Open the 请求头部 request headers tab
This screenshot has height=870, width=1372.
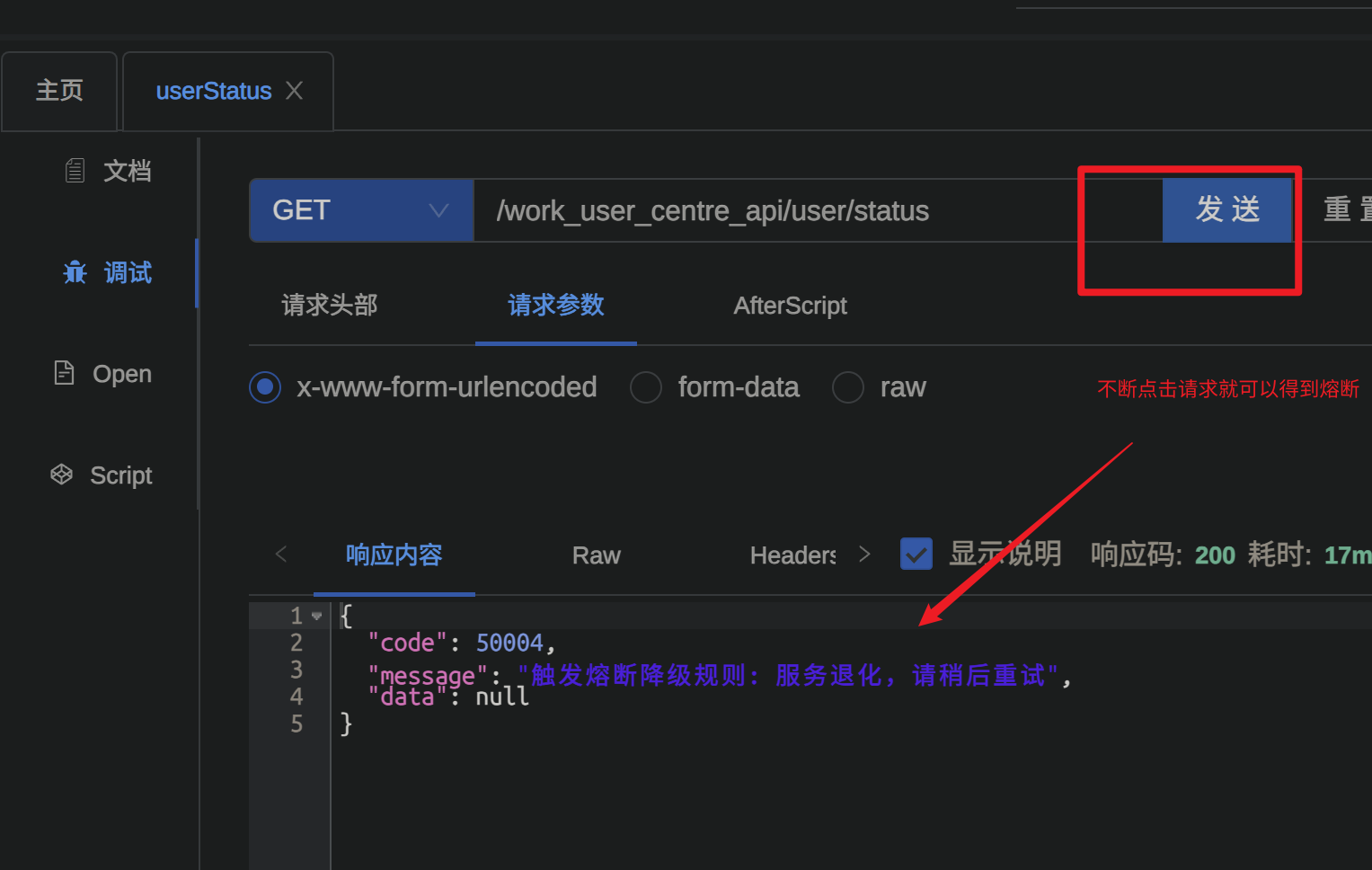coord(330,306)
